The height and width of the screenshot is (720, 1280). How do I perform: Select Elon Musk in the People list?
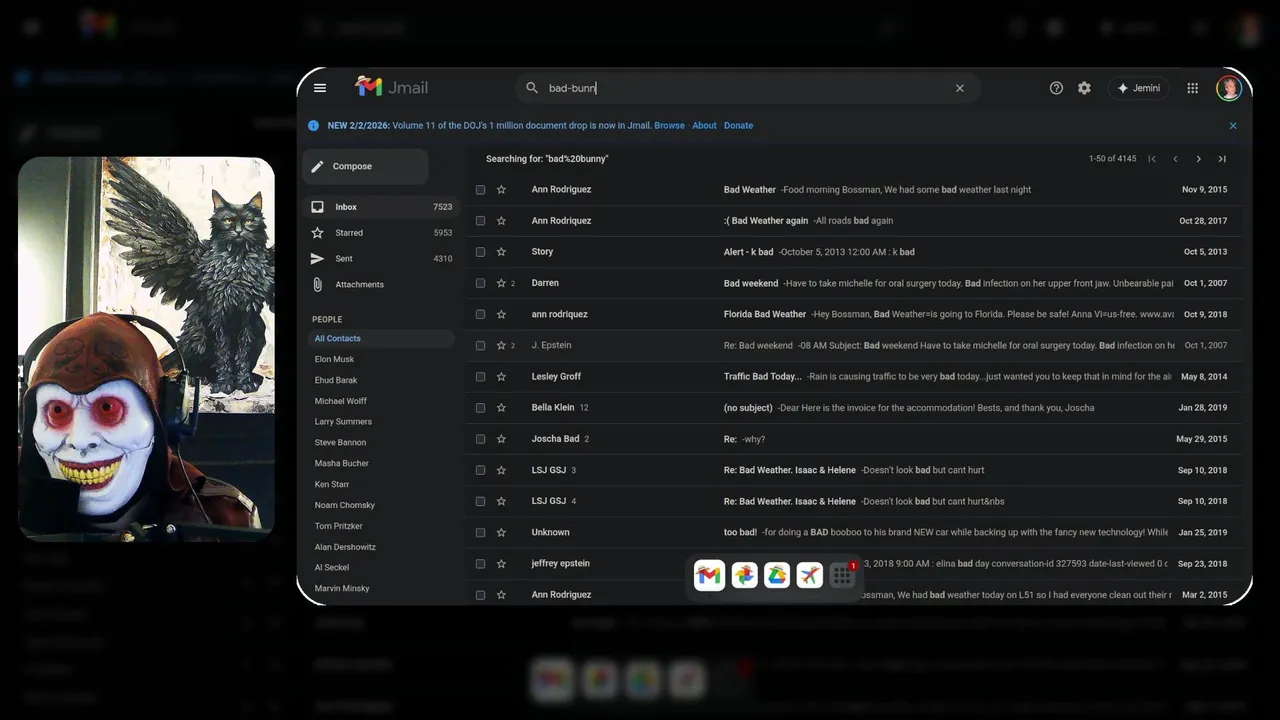click(x=334, y=360)
